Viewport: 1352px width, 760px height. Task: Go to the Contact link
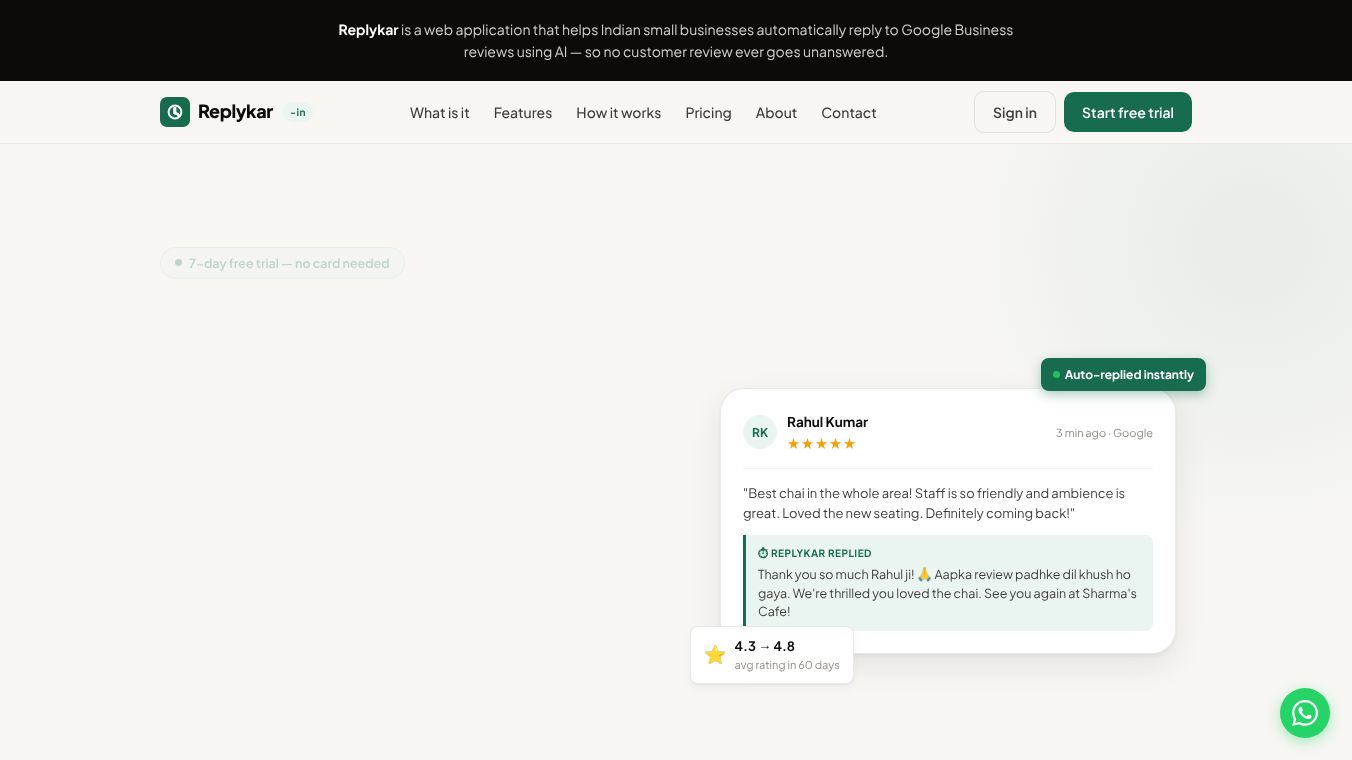tap(849, 113)
